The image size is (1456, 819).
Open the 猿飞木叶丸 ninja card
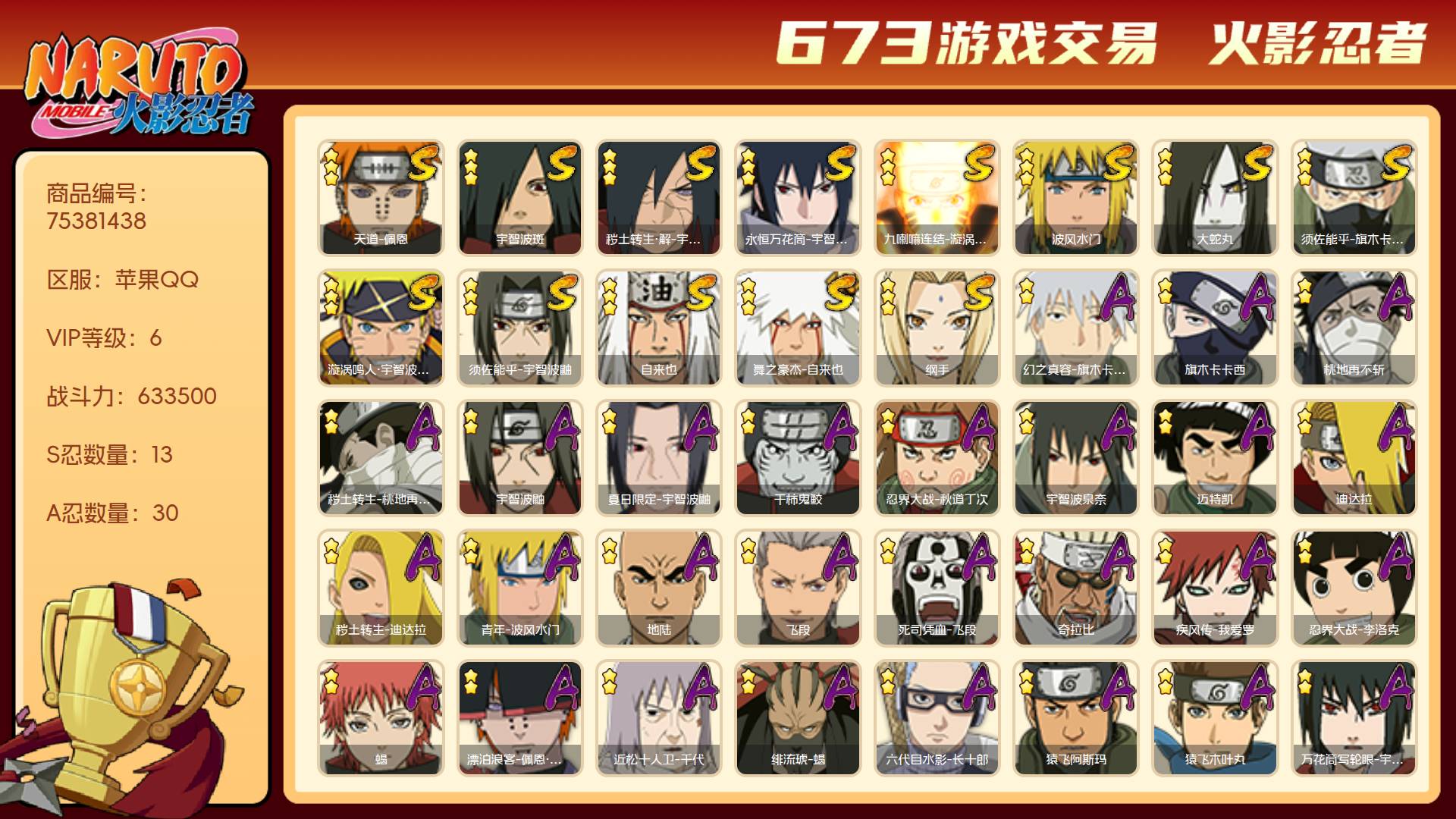[1215, 717]
